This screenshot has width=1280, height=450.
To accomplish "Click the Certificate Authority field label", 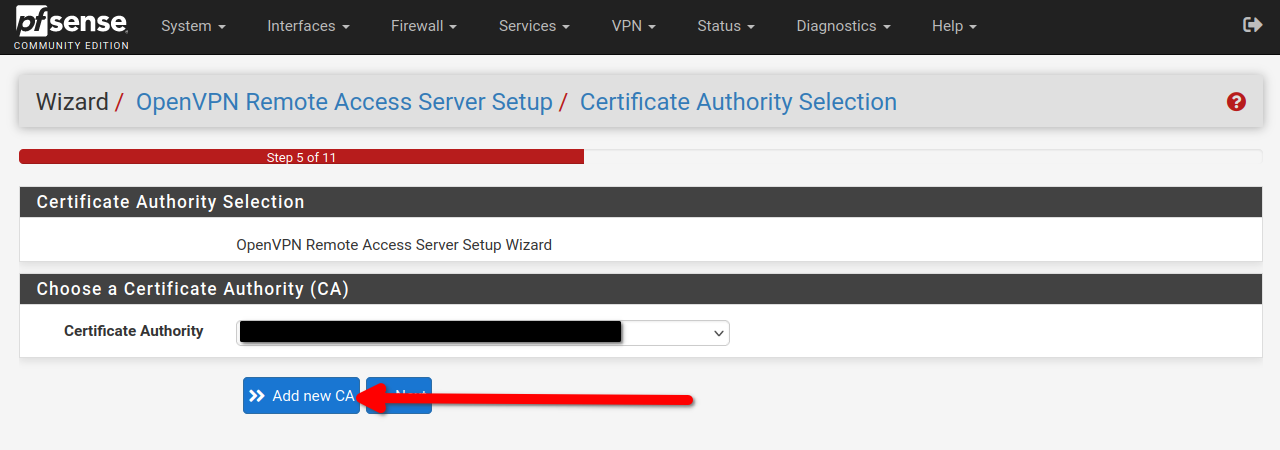I will [133, 331].
